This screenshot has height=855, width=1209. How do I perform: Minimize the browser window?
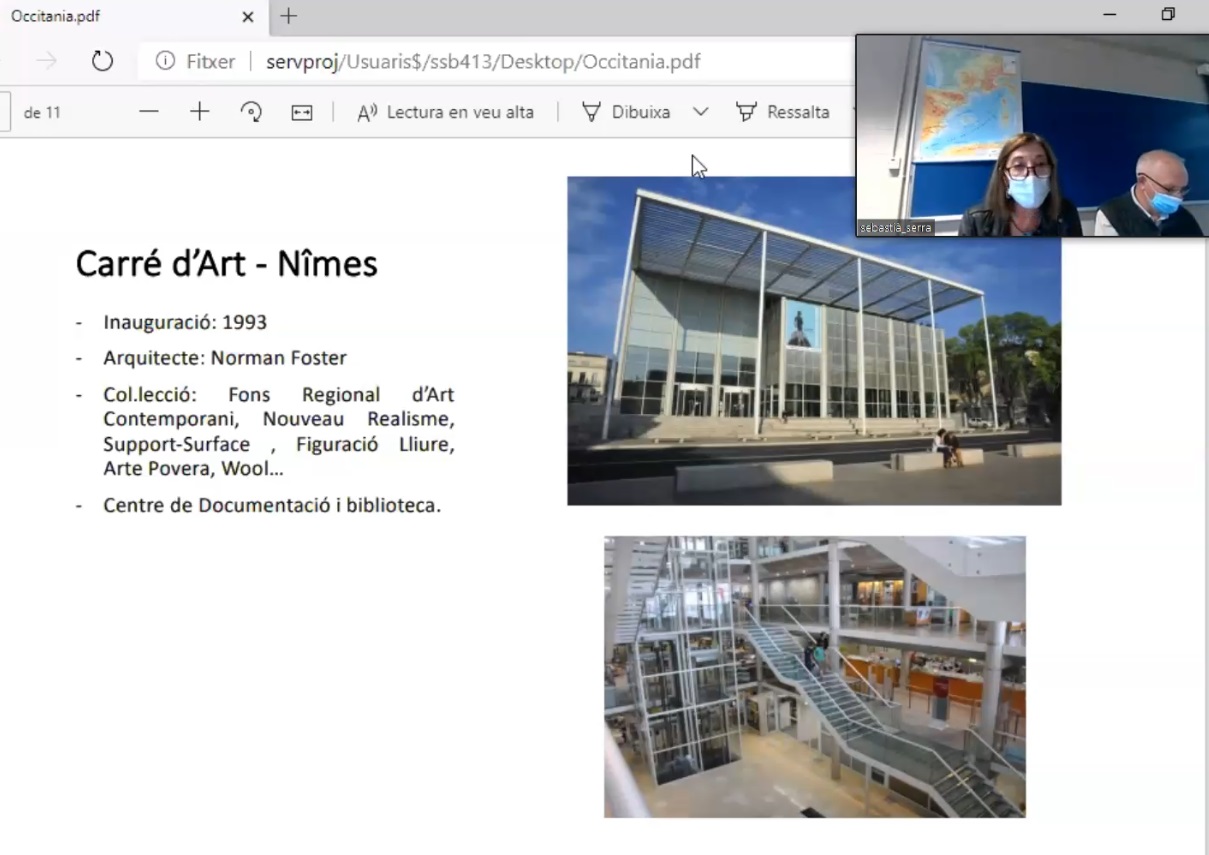coord(1109,15)
